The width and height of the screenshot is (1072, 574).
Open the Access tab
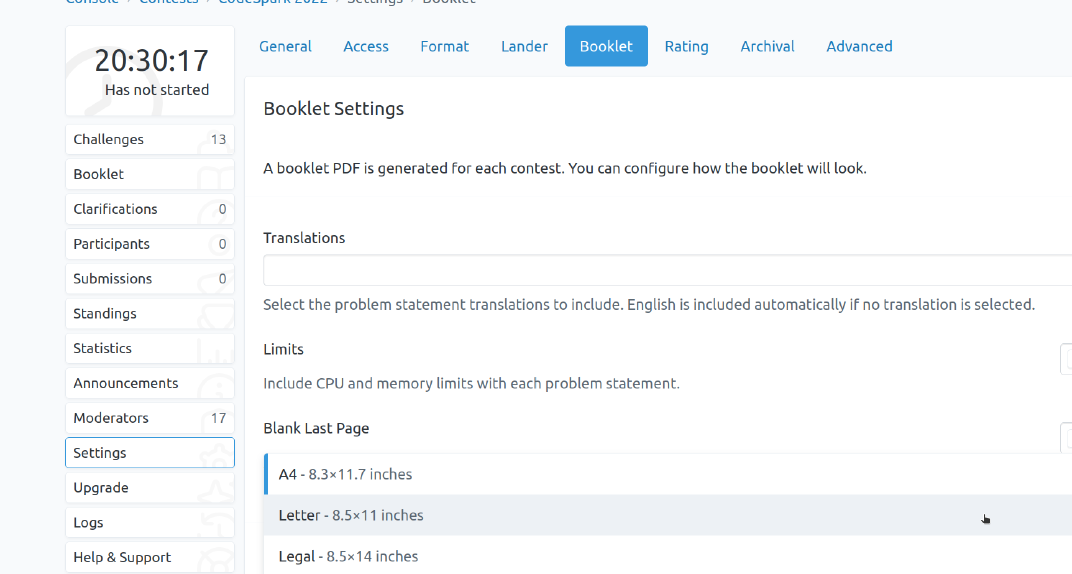click(x=366, y=46)
